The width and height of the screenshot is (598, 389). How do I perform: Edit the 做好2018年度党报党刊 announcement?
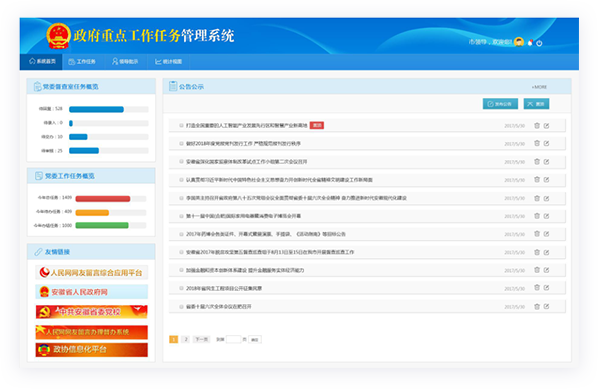(x=547, y=143)
